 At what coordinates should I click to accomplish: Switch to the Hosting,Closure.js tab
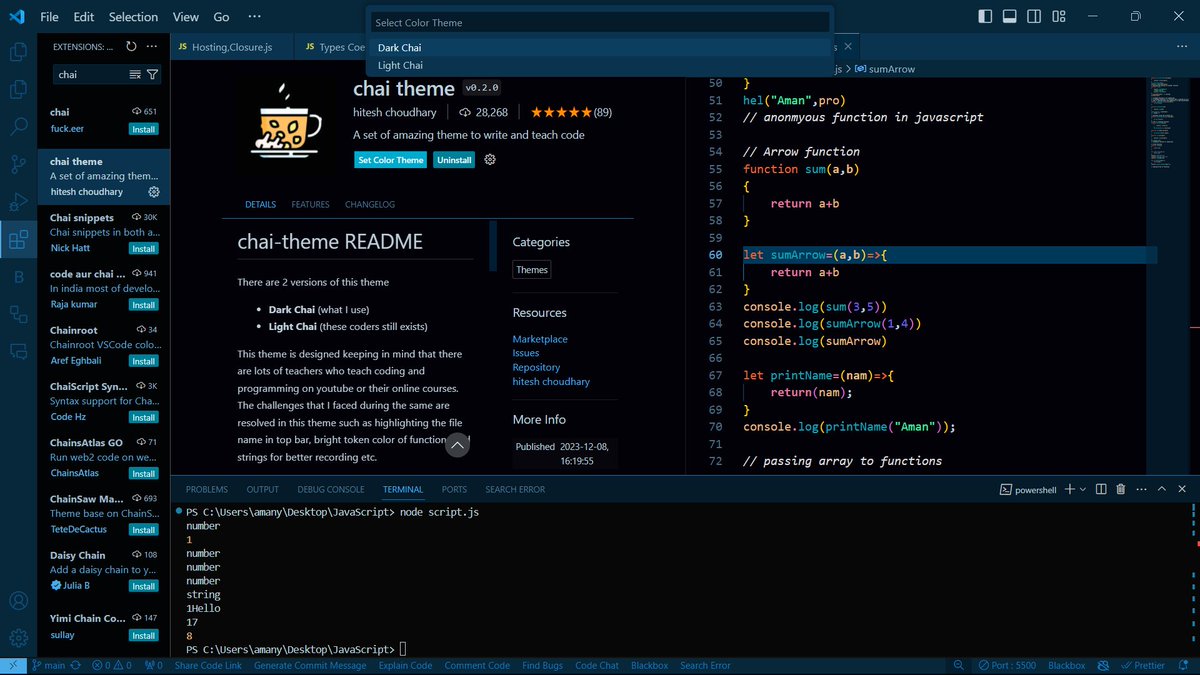click(x=232, y=47)
